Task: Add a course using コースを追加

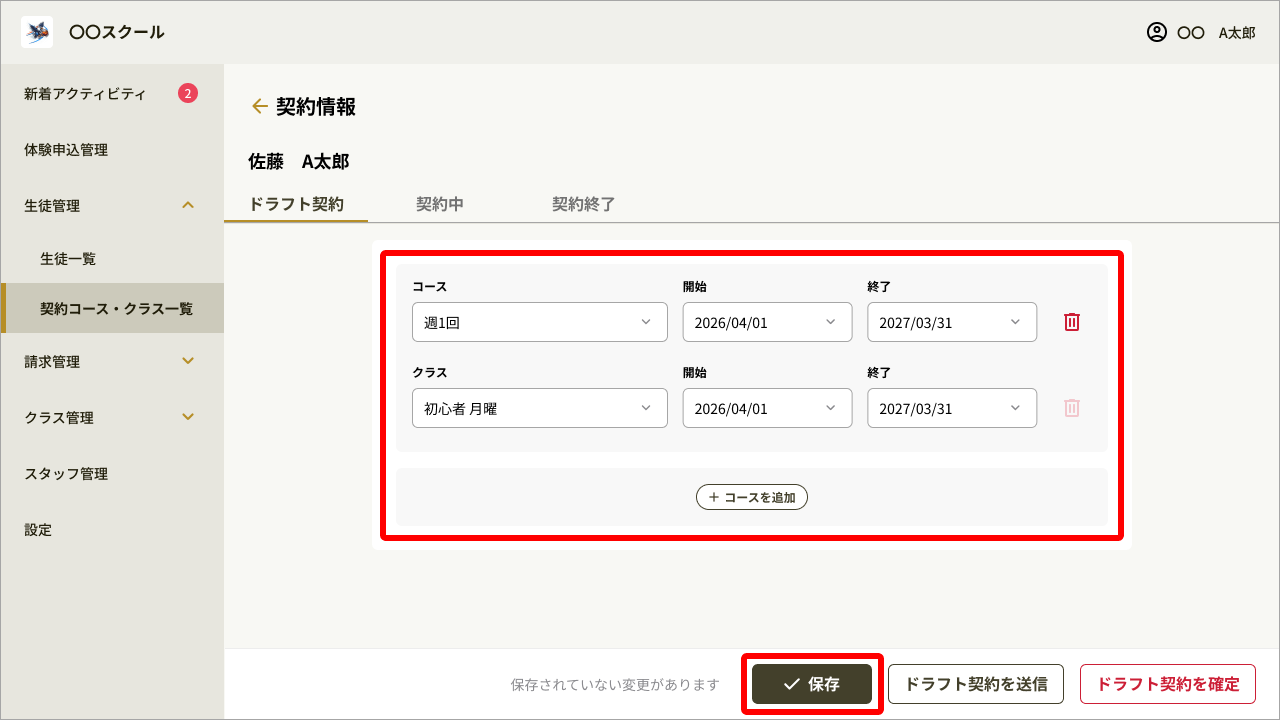Action: pos(752,497)
